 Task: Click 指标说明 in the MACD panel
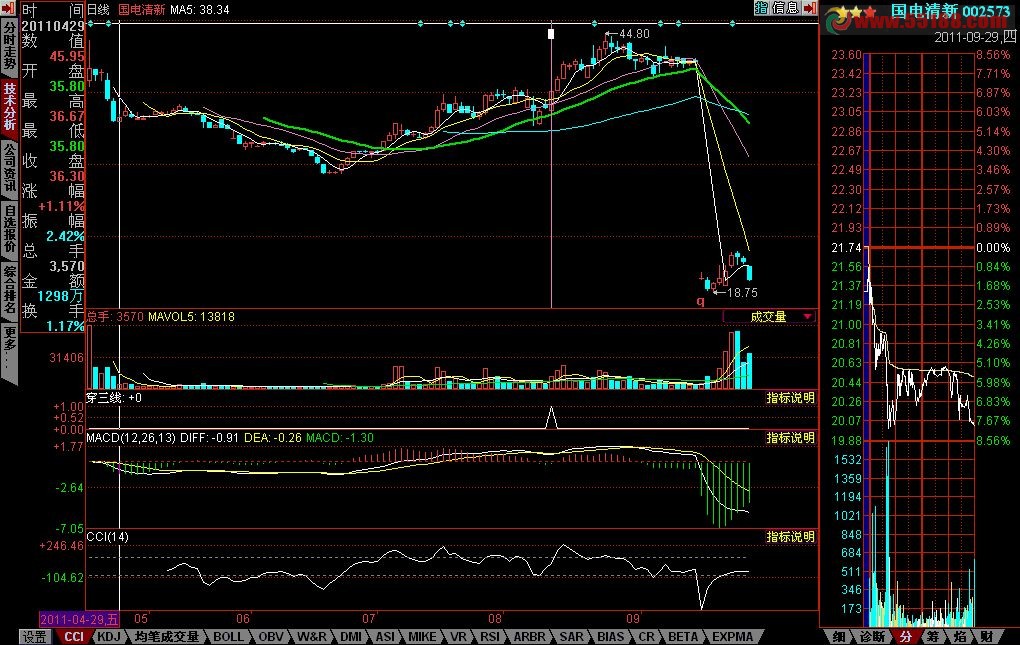(x=790, y=438)
